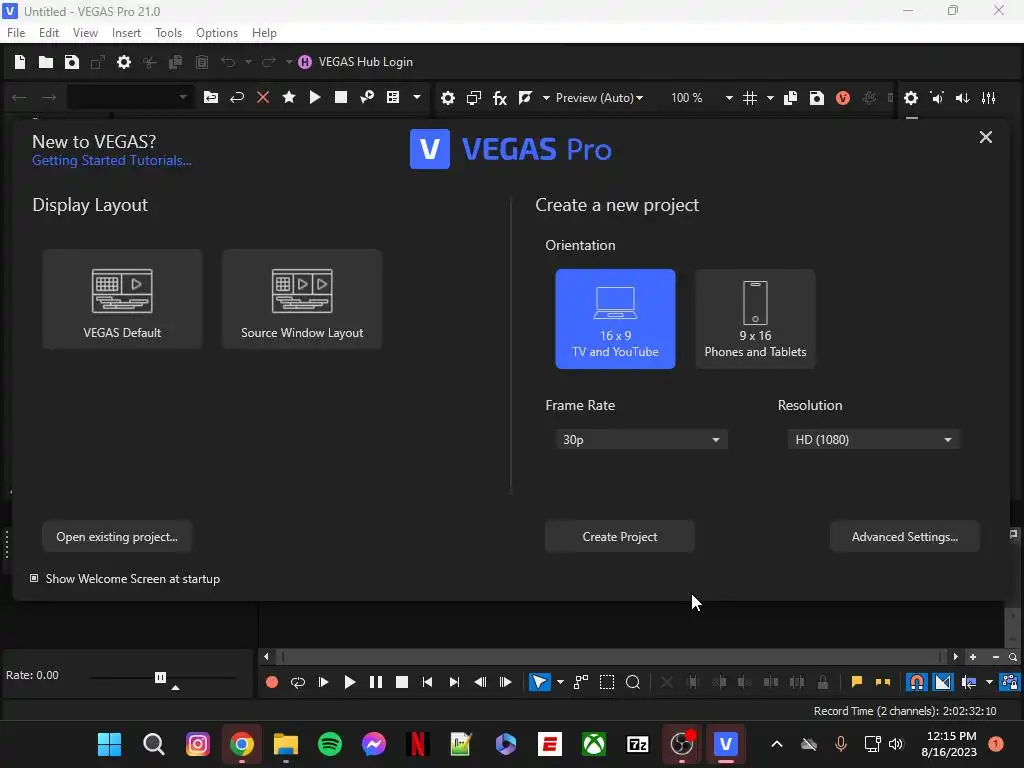Viewport: 1024px width, 768px height.
Task: Open the mixer sliders icon
Action: click(989, 98)
